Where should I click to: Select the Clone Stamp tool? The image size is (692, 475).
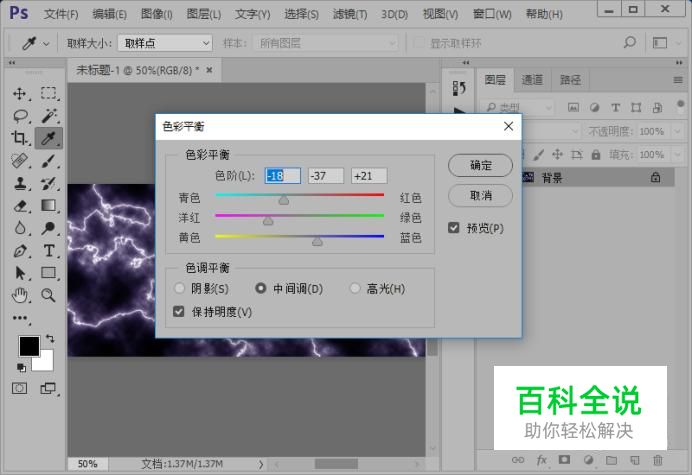click(x=20, y=183)
